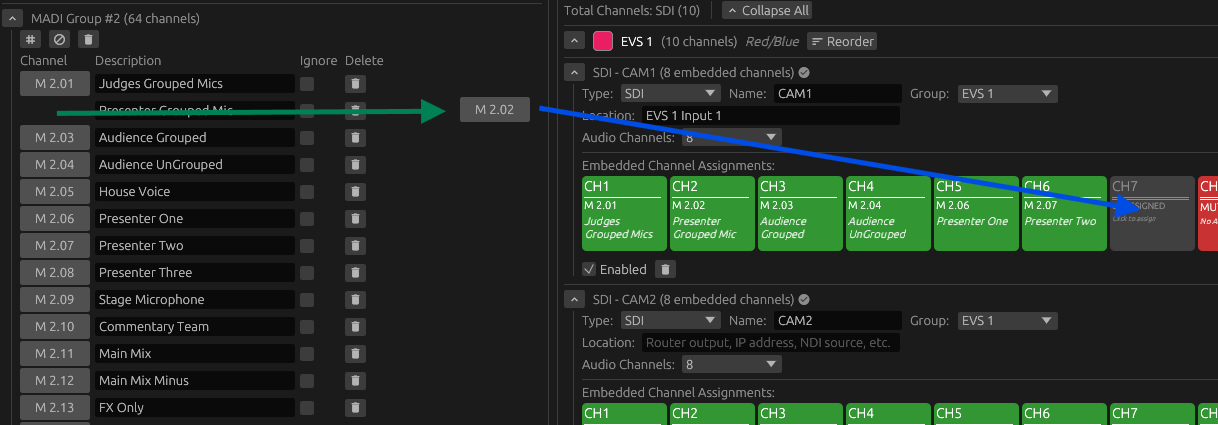The width and height of the screenshot is (1218, 425).
Task: Delete the Commentary Team channel row
Action: pos(355,326)
